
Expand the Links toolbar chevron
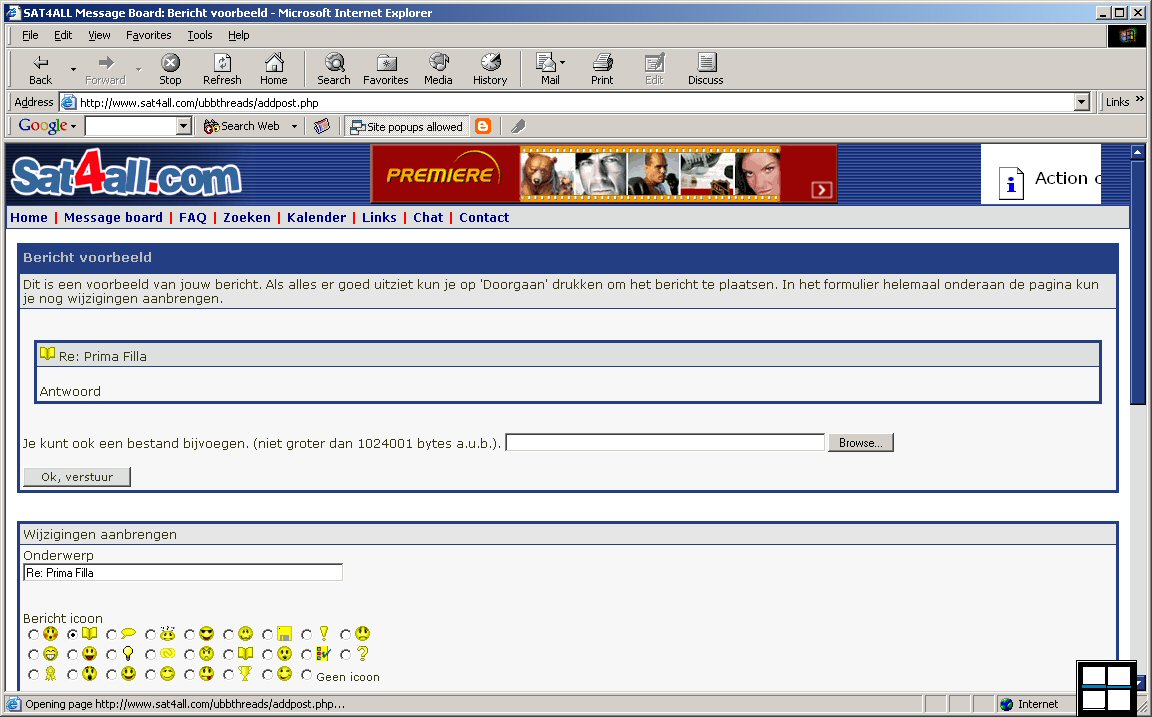1140,99
